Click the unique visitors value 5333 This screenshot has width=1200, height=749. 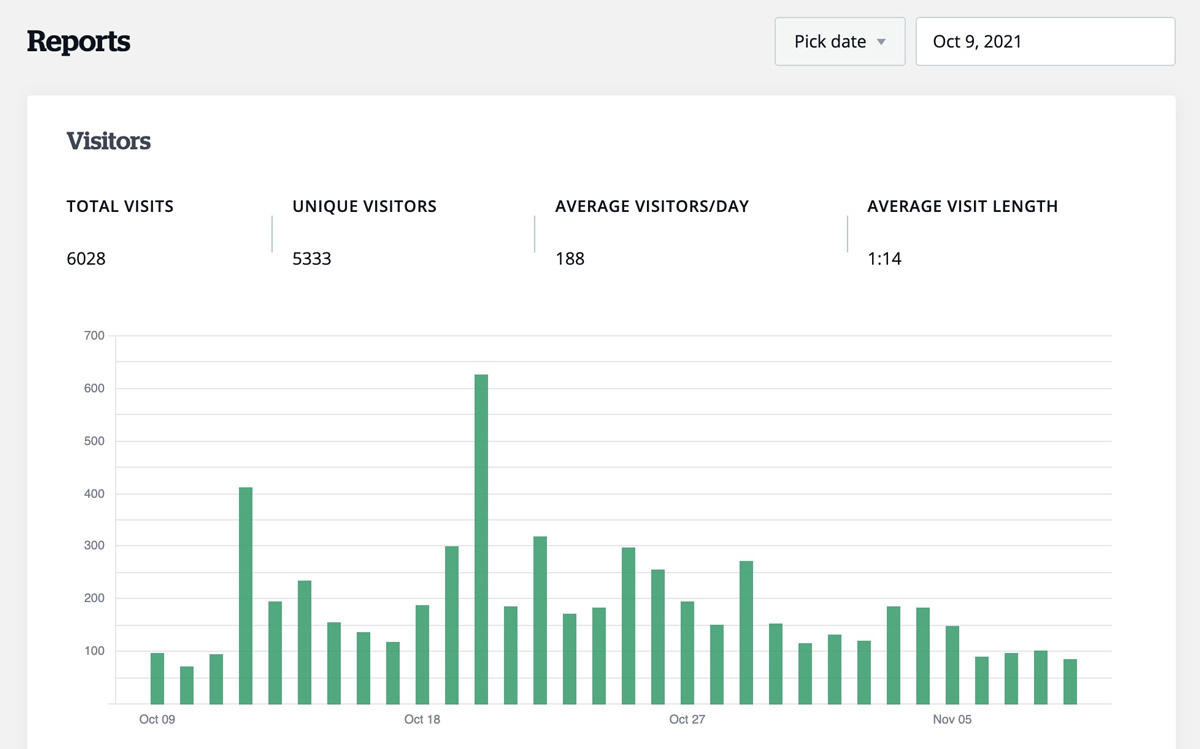point(312,259)
